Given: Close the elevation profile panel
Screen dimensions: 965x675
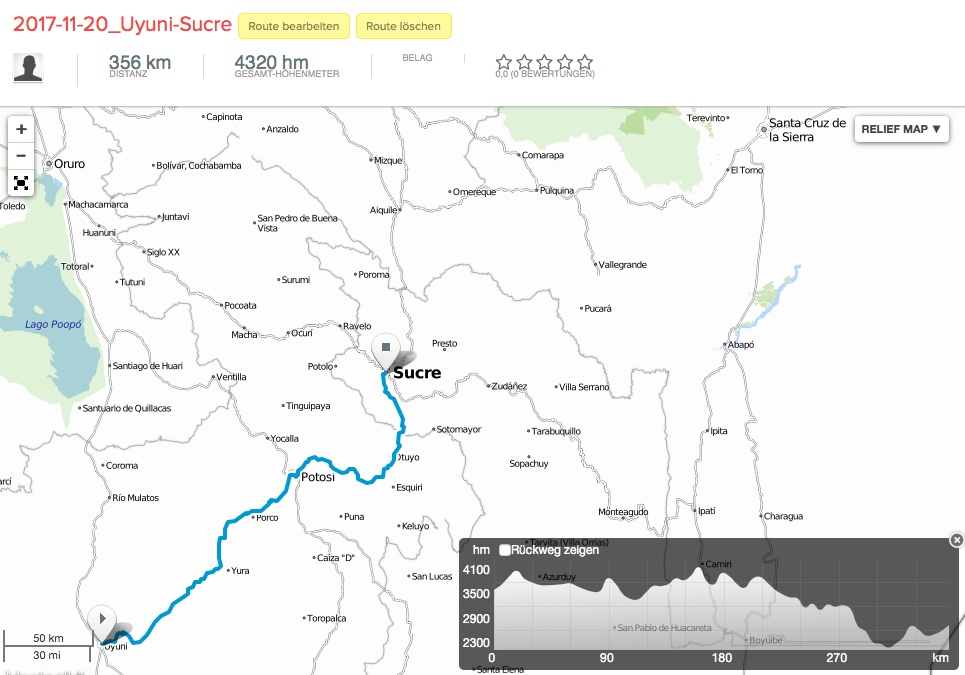Looking at the screenshot, I should 956,540.
